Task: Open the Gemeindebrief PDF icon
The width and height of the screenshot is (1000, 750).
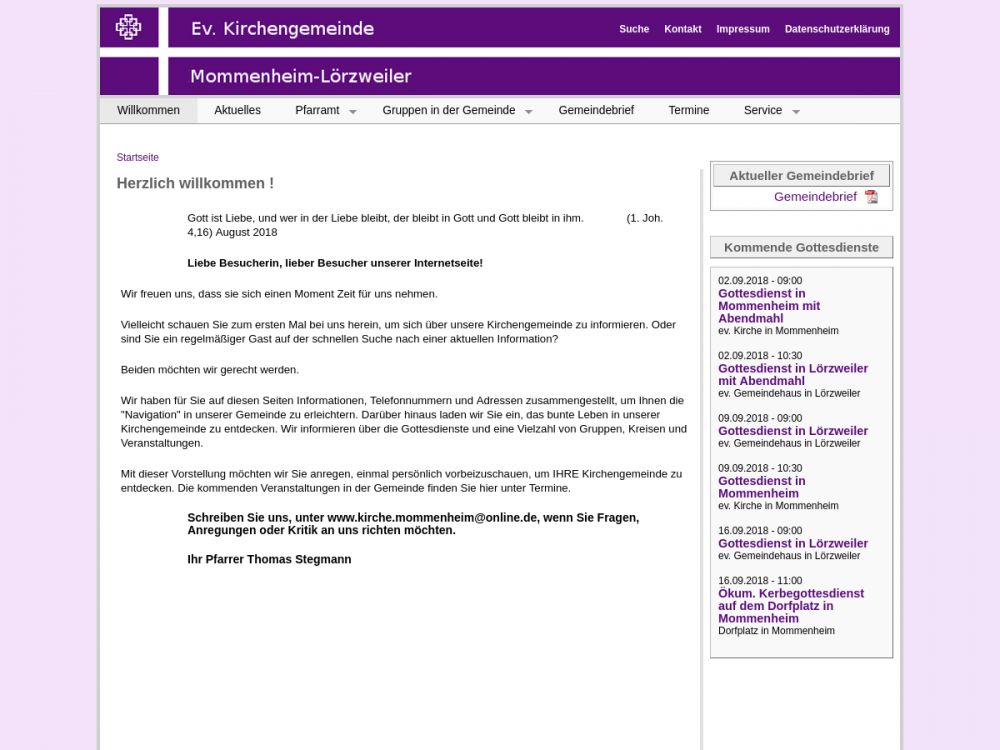Action: (871, 197)
